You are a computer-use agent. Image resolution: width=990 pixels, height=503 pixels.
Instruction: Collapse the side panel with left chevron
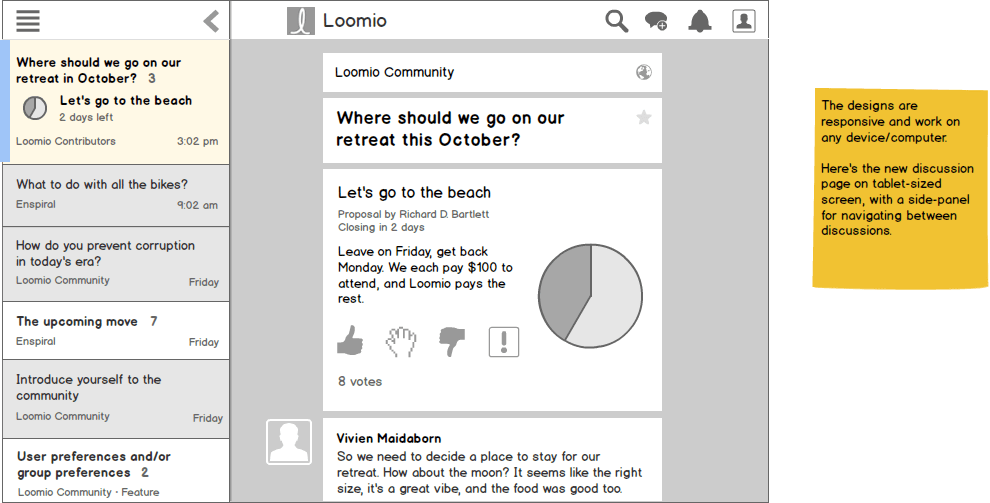(211, 21)
